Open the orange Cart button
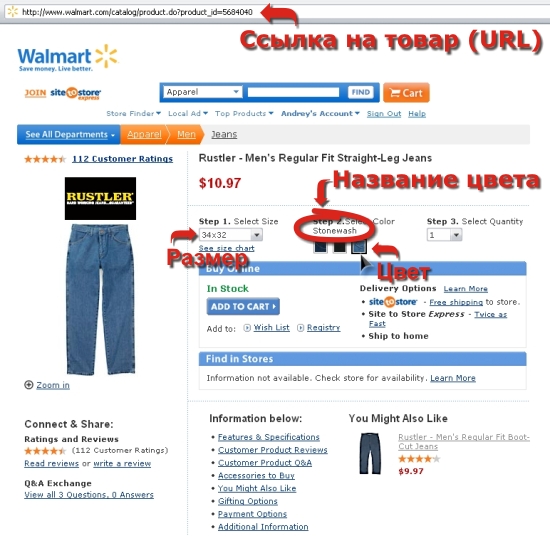 pyautogui.click(x=406, y=93)
